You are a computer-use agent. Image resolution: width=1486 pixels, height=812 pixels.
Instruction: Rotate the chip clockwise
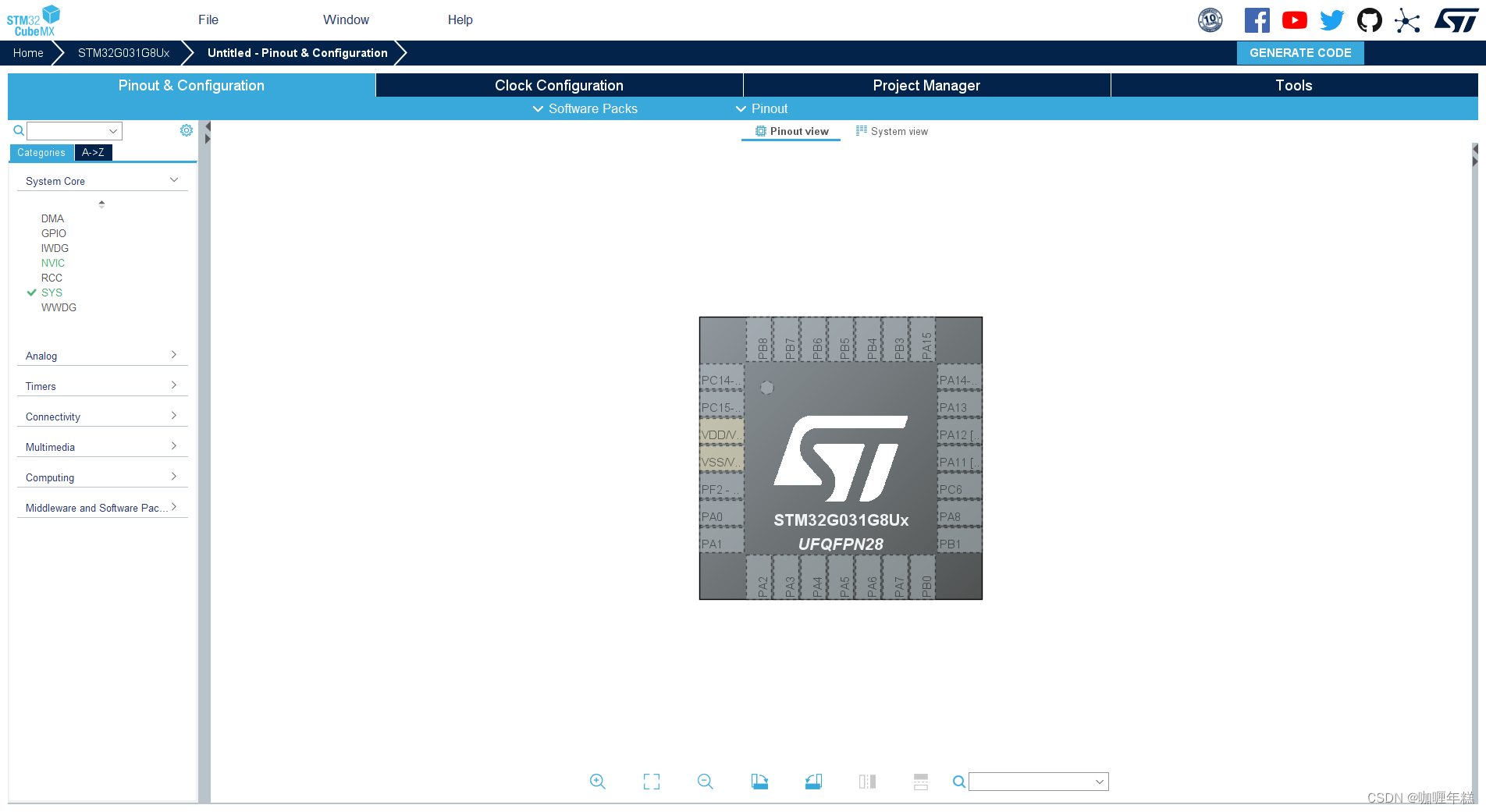[x=759, y=782]
